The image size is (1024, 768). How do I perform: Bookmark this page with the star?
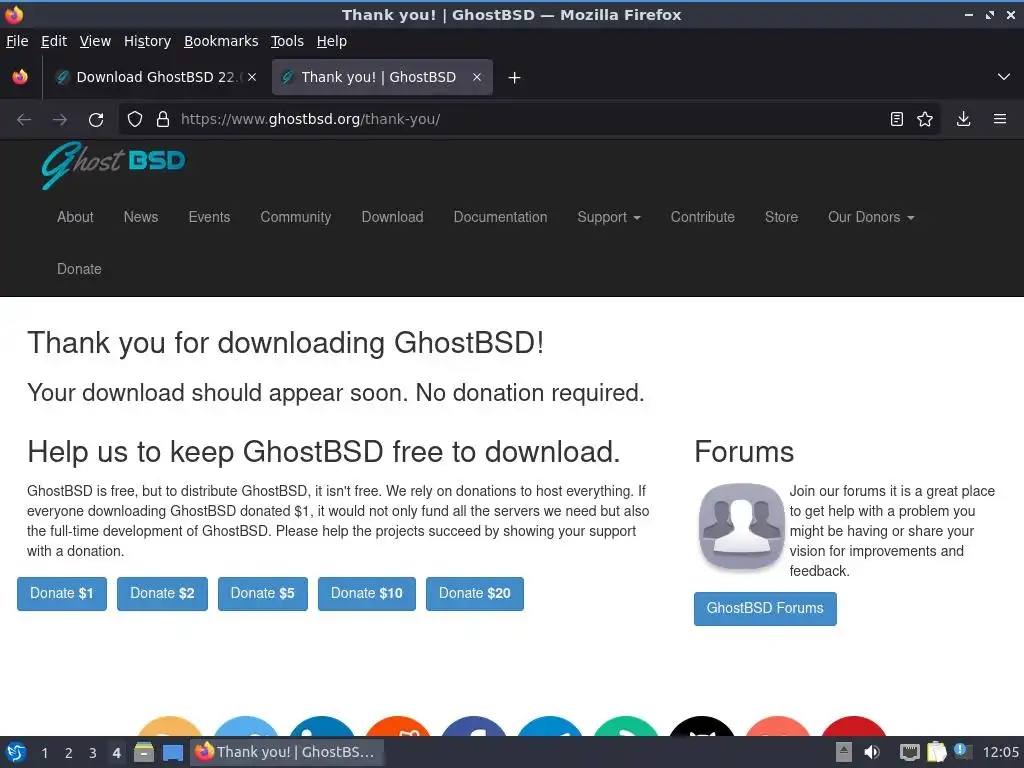click(925, 119)
